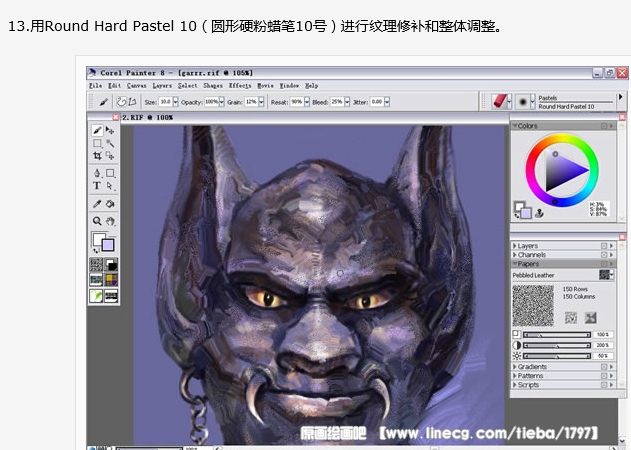Choose straight line strokes in property bar
Screen dimensions: 631x450
point(132,102)
